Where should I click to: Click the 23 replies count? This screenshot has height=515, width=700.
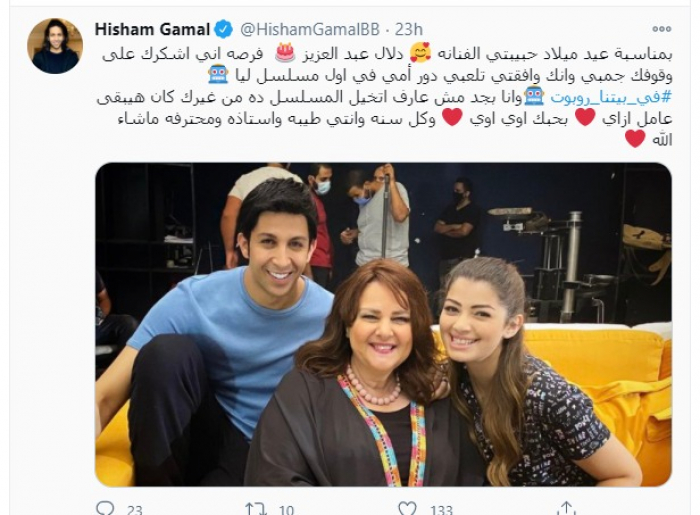[x=134, y=509]
